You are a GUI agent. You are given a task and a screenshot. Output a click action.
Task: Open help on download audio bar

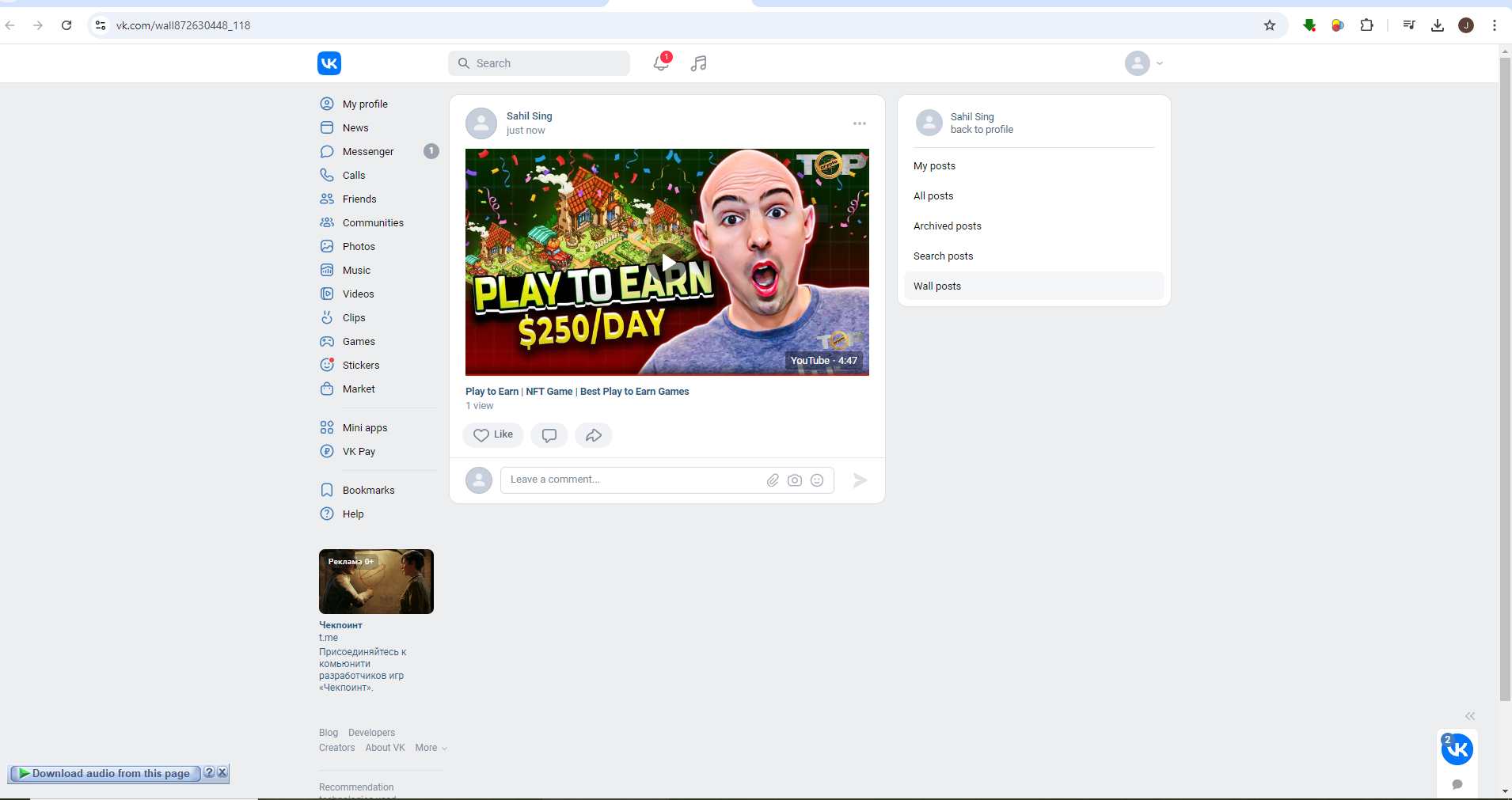(209, 773)
